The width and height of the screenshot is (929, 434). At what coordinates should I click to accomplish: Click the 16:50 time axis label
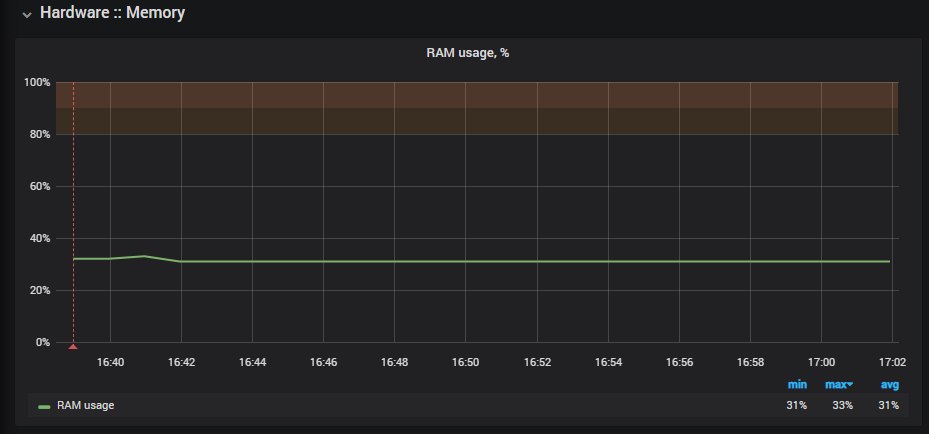pos(466,362)
